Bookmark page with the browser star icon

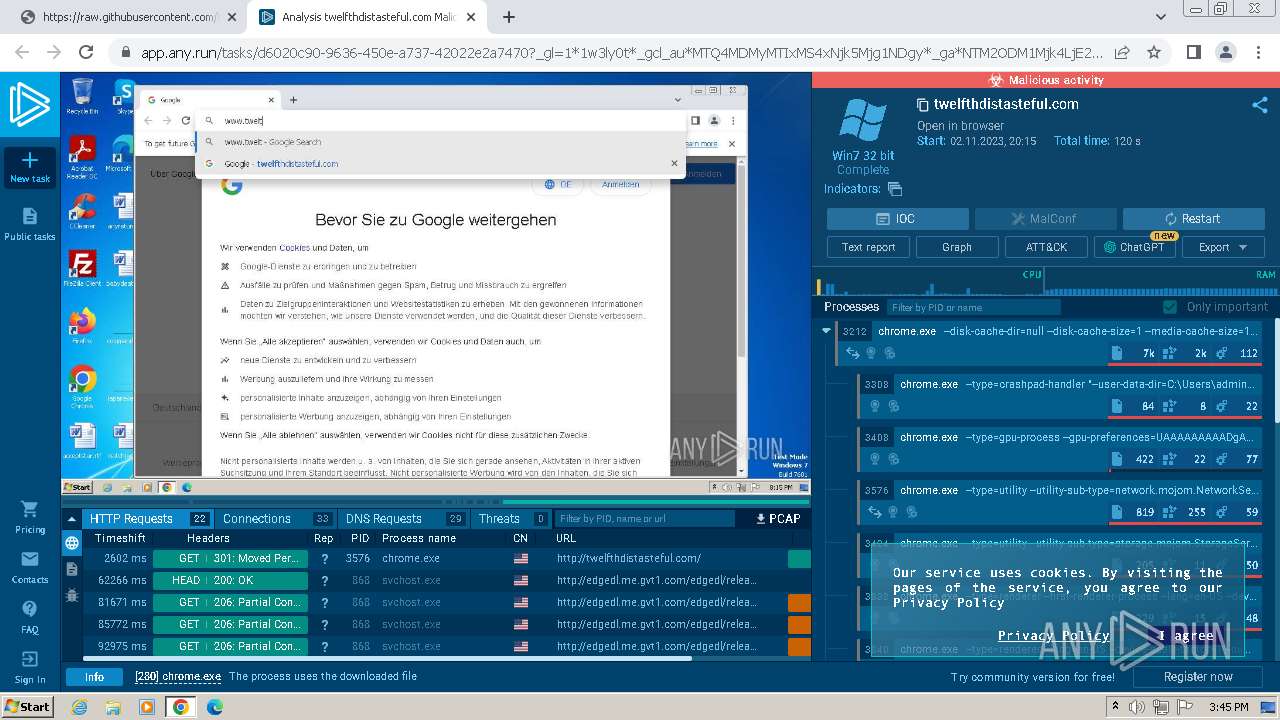1154,52
